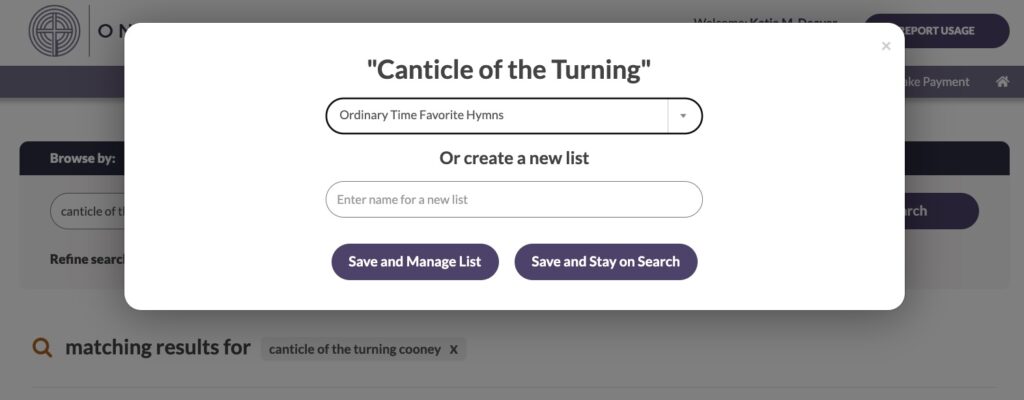Go to the home icon in navigation bar
The image size is (1024, 400).
point(1002,82)
